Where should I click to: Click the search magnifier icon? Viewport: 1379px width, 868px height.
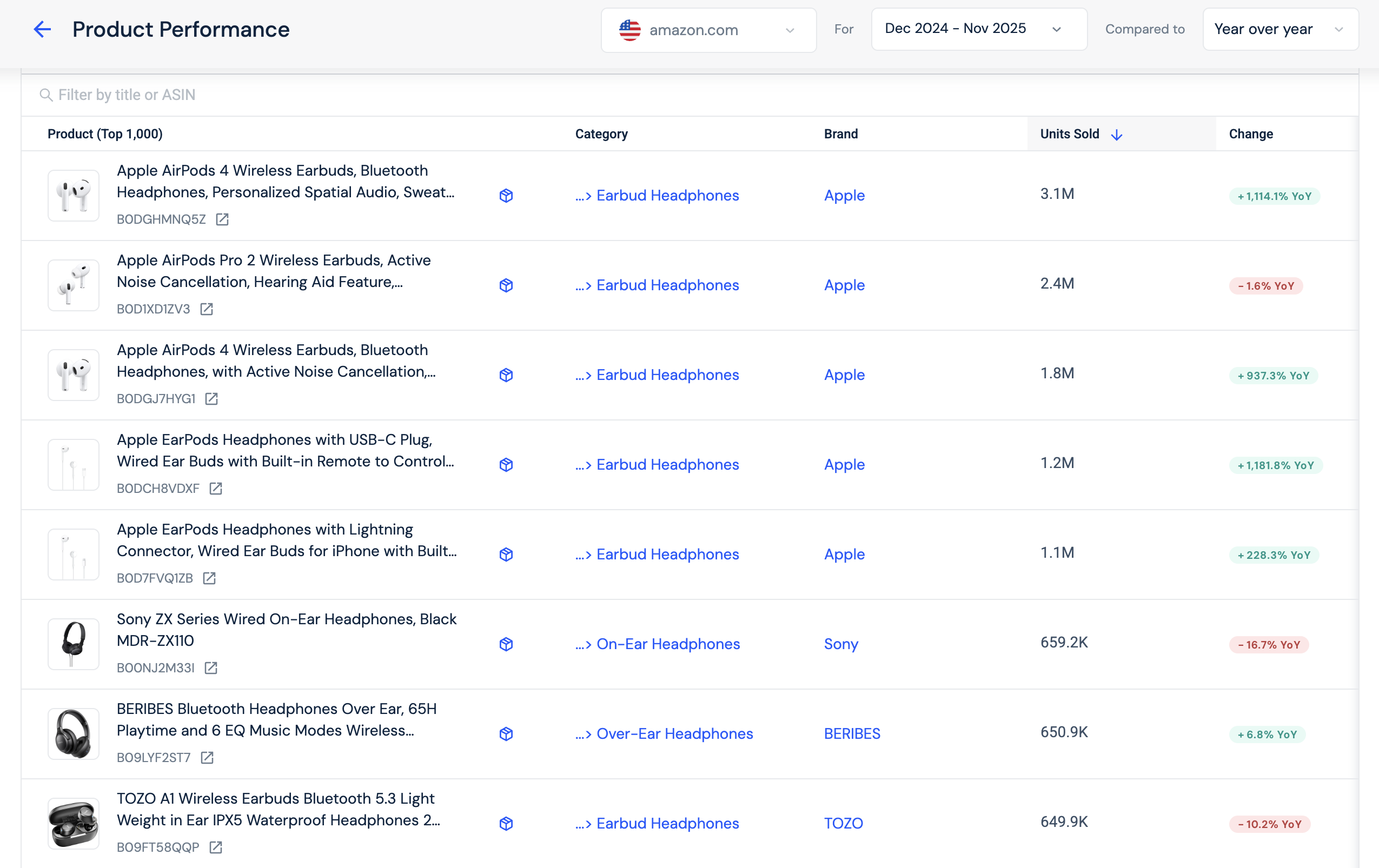tap(46, 95)
